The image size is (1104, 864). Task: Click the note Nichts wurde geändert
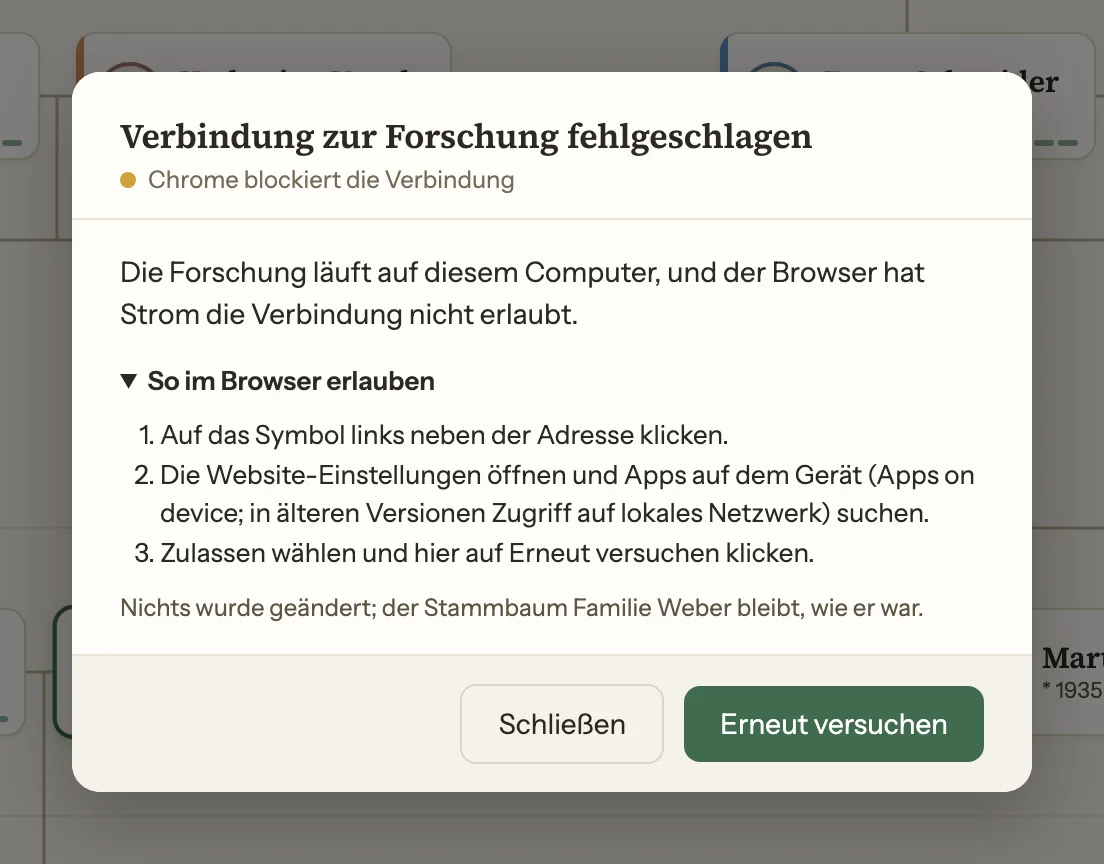pyautogui.click(x=522, y=608)
